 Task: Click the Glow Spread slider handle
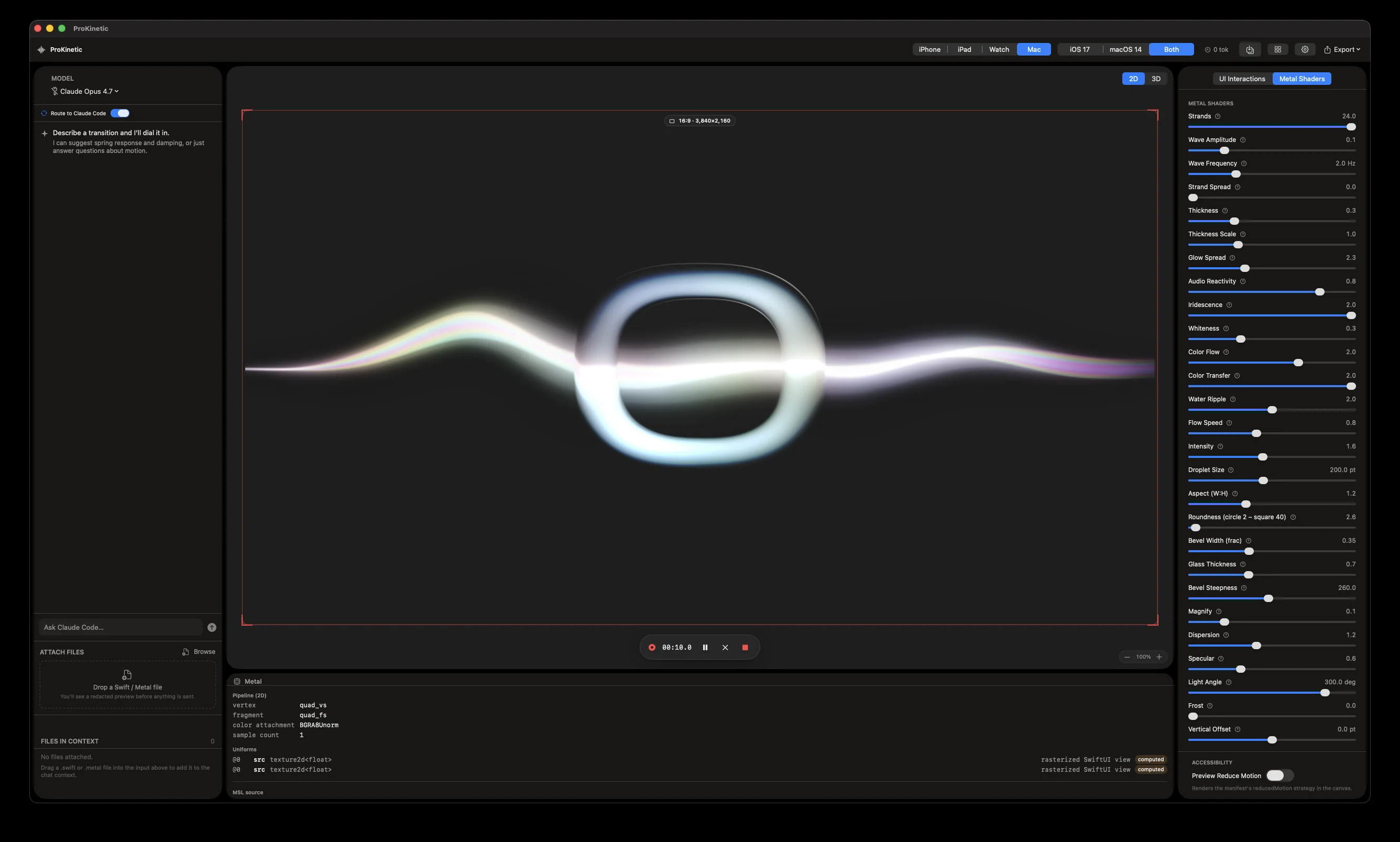1244,268
